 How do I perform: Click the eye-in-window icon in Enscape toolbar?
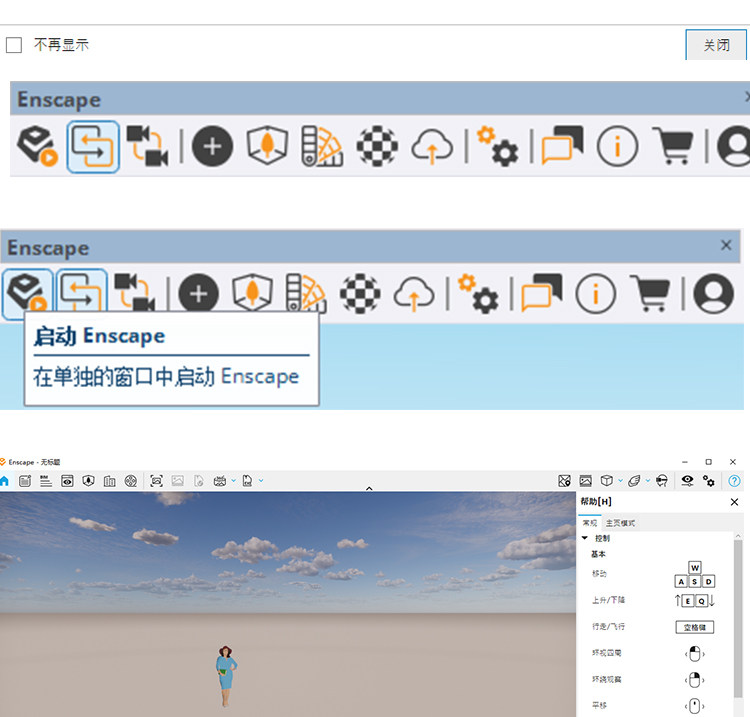click(x=67, y=481)
